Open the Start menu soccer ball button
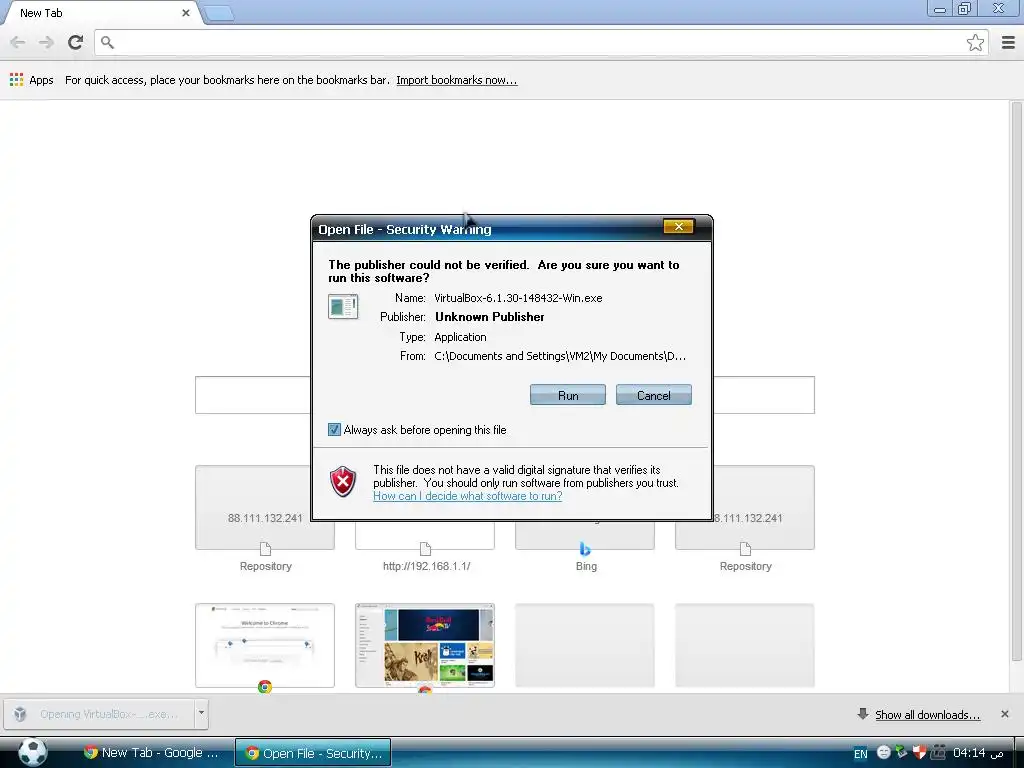Image resolution: width=1024 pixels, height=768 pixels. (x=33, y=752)
